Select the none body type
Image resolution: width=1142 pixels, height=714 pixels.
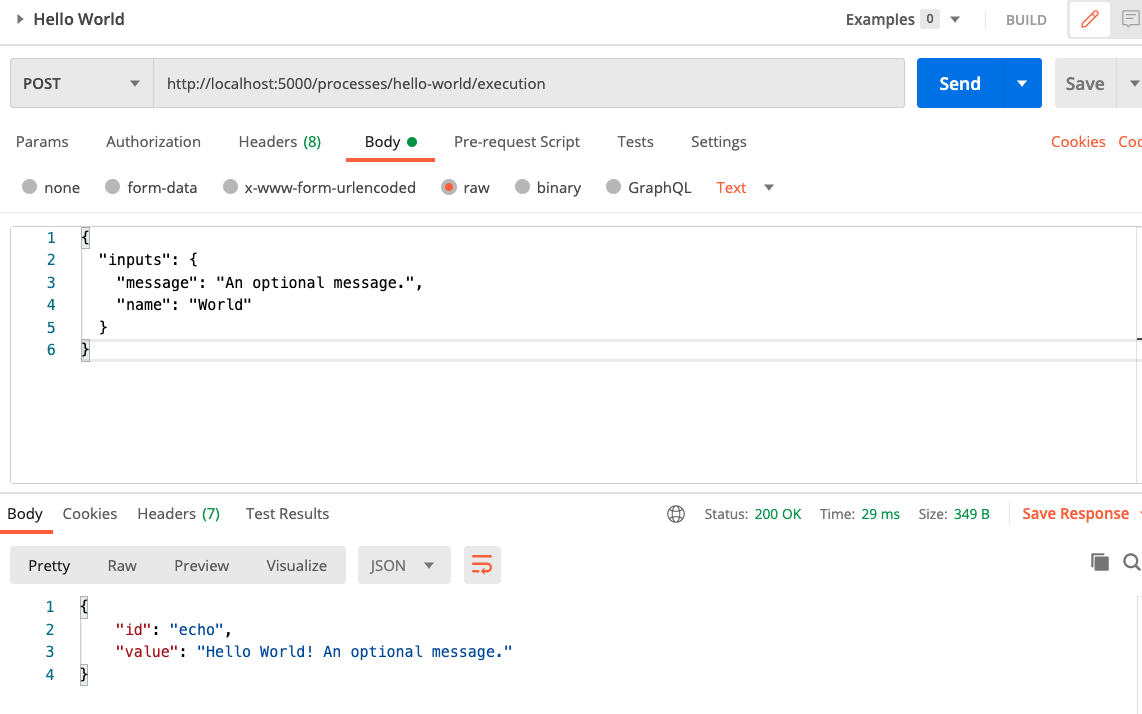click(x=30, y=187)
